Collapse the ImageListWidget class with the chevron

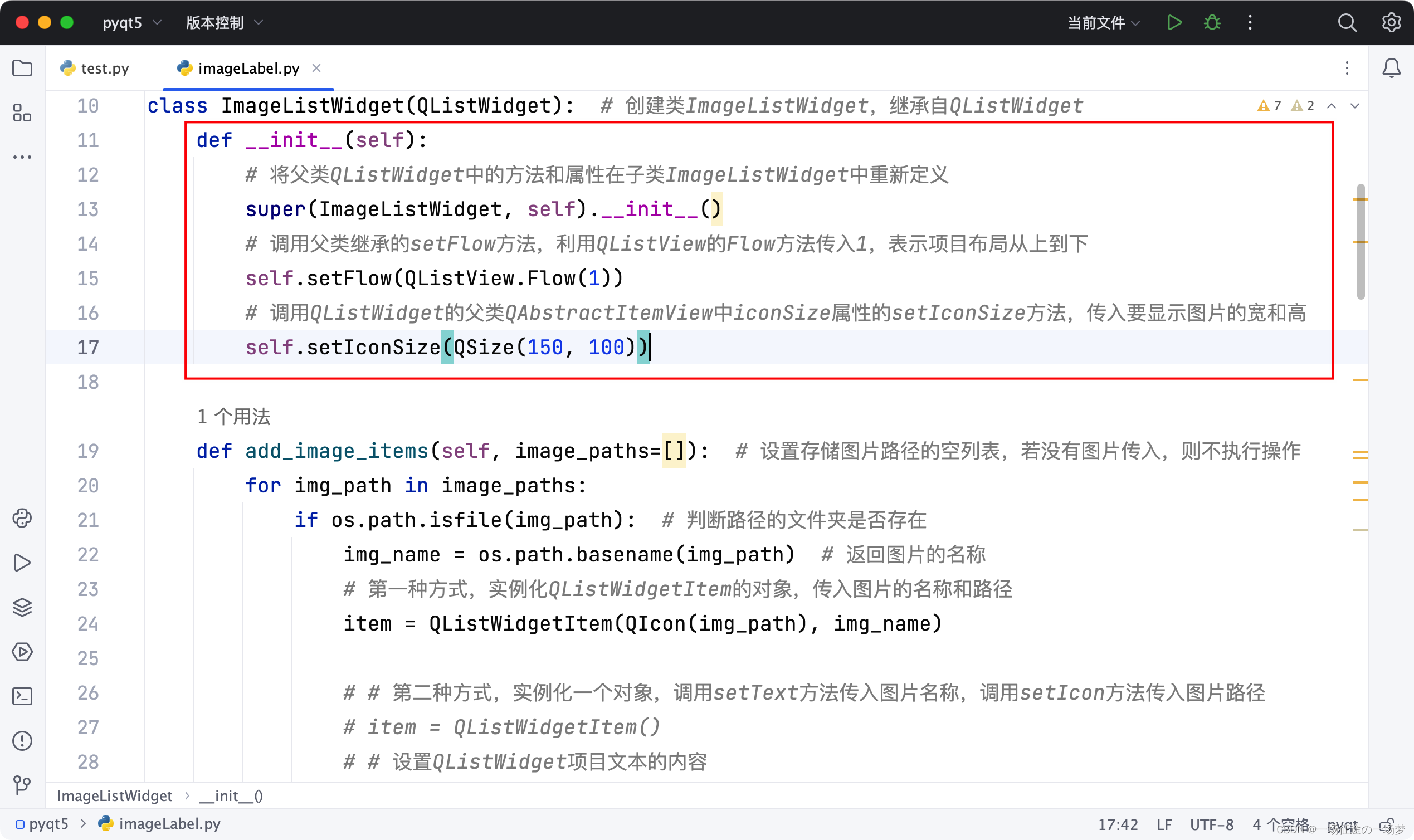point(1333,106)
